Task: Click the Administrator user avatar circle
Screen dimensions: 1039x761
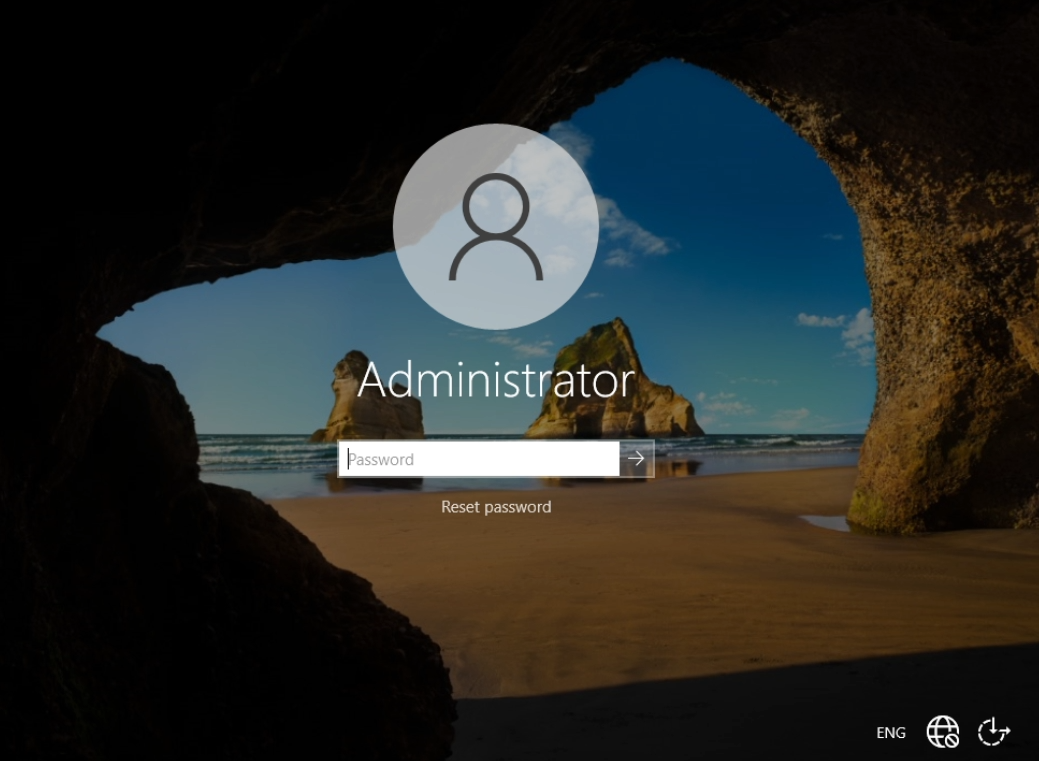Action: tap(496, 227)
